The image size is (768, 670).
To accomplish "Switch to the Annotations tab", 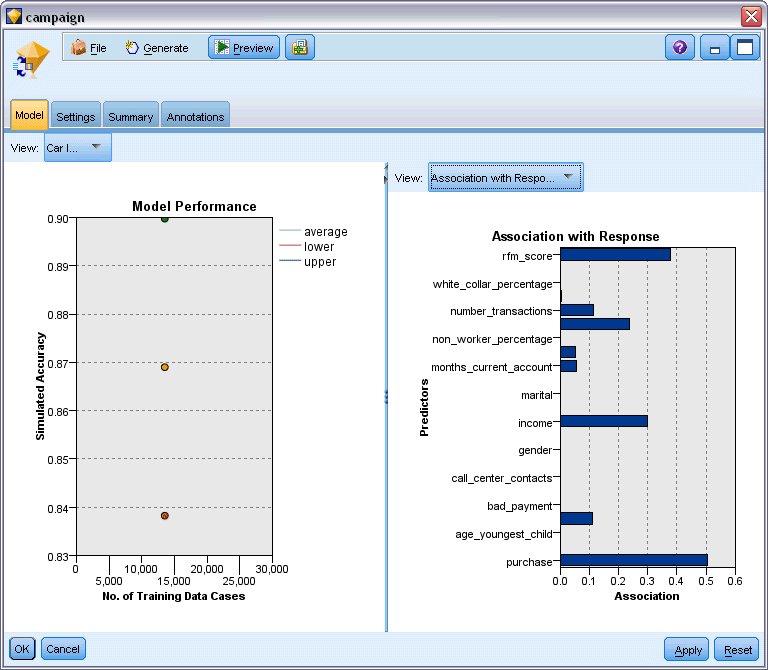I will tap(195, 117).
